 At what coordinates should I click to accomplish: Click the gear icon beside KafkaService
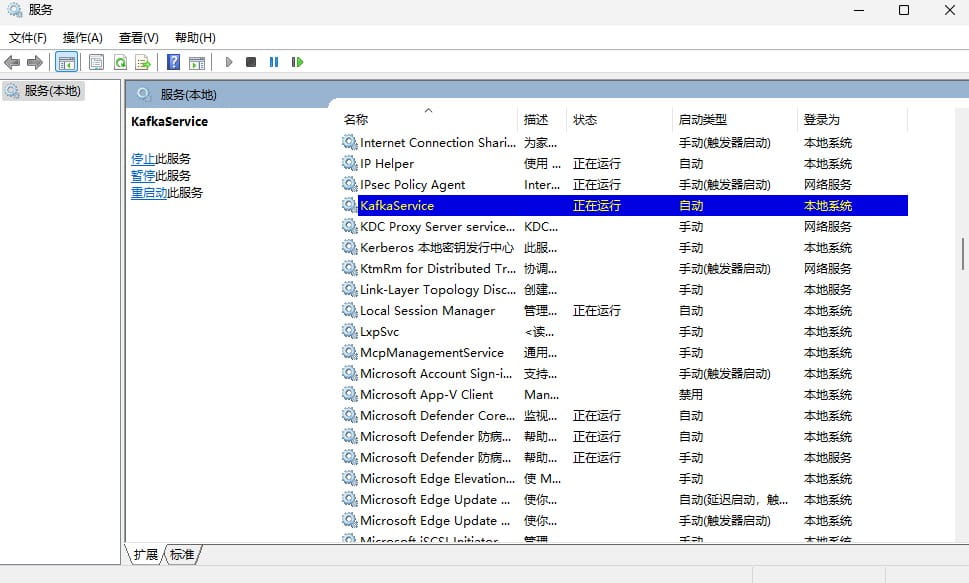pyautogui.click(x=350, y=205)
